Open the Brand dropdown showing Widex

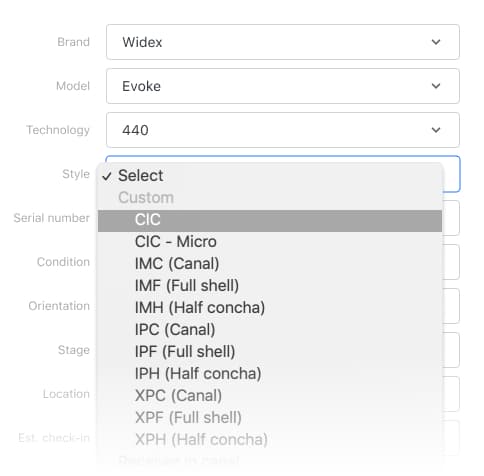pos(283,42)
